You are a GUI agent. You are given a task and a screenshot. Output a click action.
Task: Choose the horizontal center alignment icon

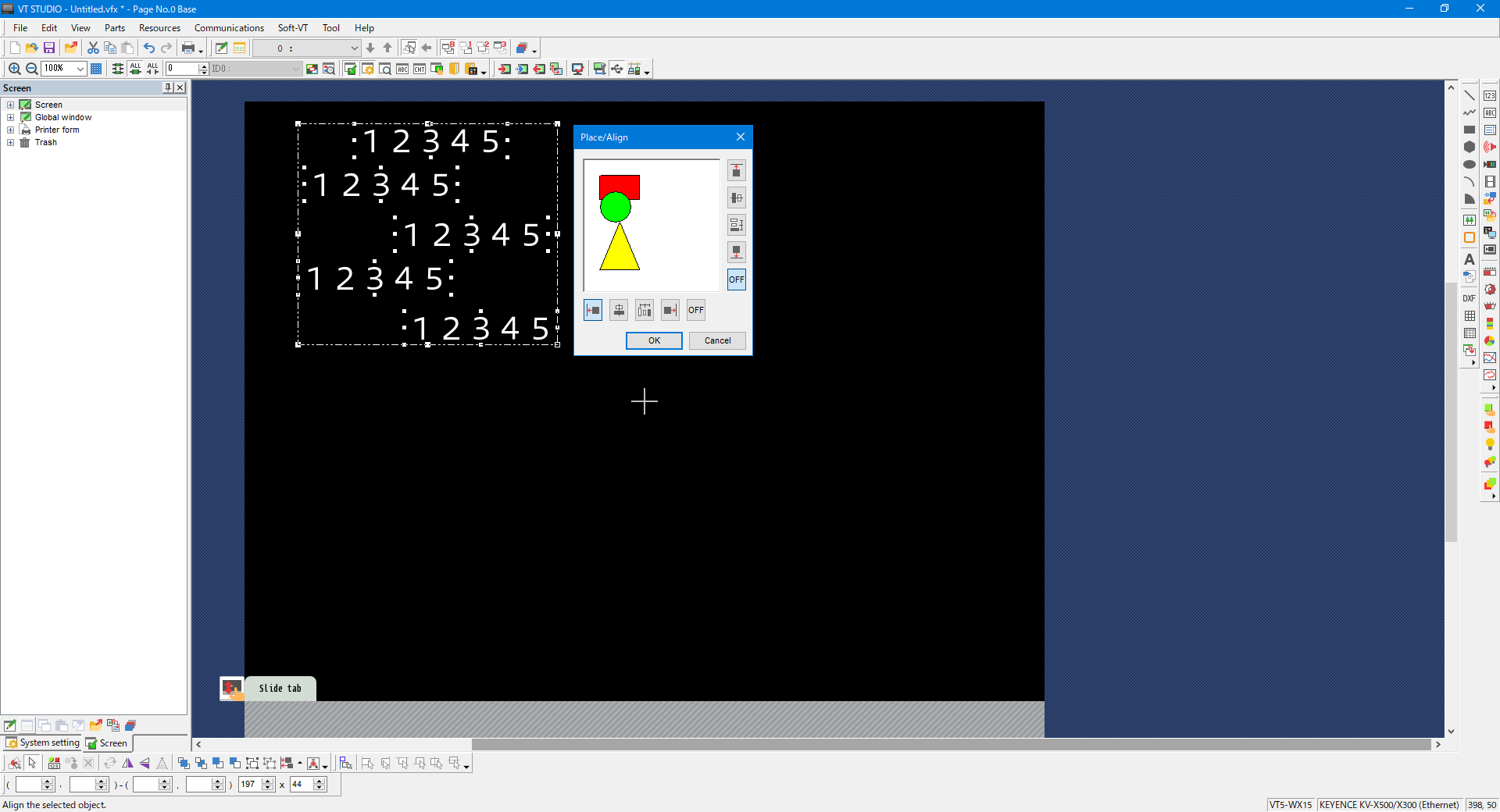(619, 311)
